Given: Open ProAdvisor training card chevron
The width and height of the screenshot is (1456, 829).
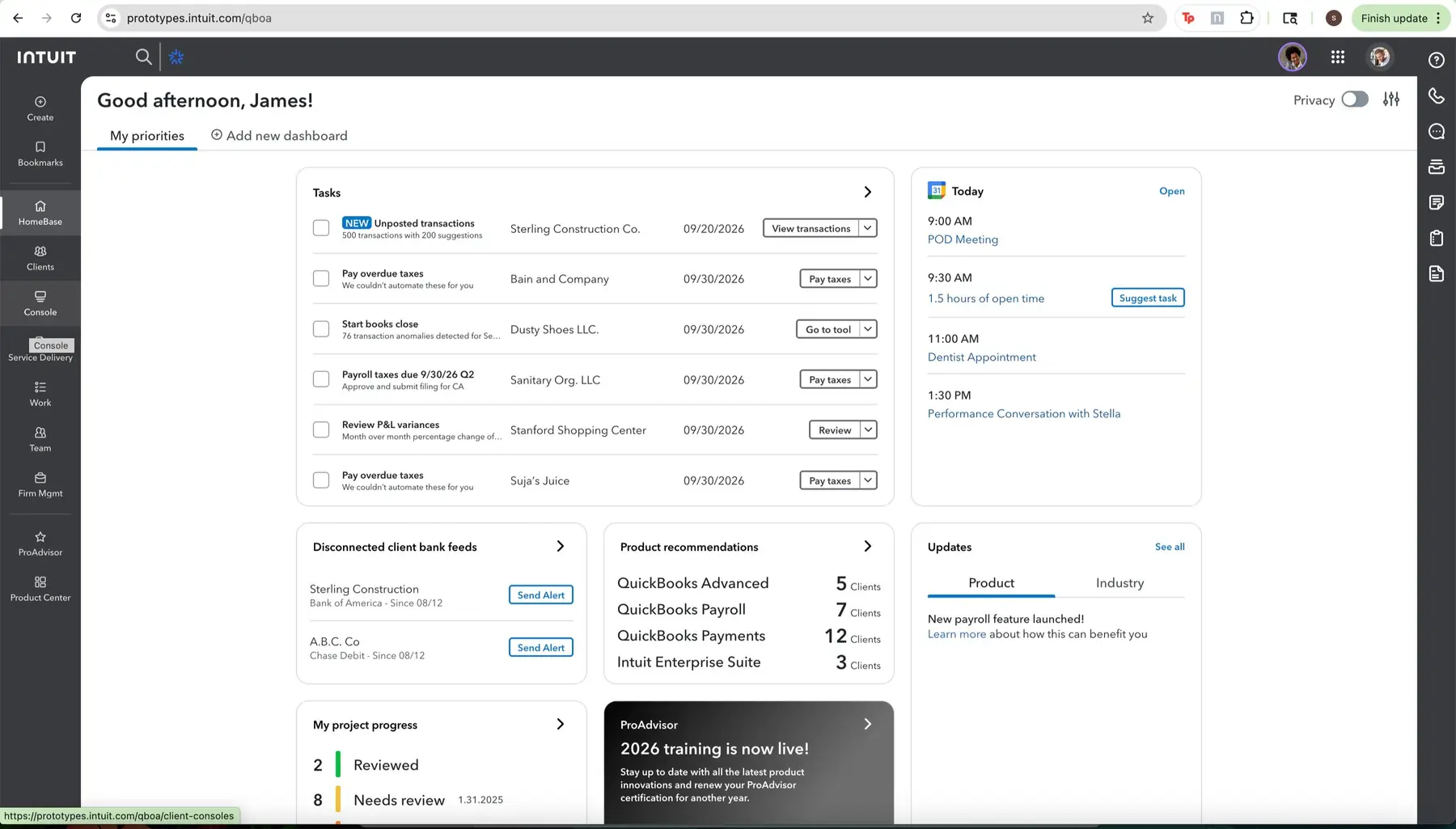Looking at the screenshot, I should [868, 724].
